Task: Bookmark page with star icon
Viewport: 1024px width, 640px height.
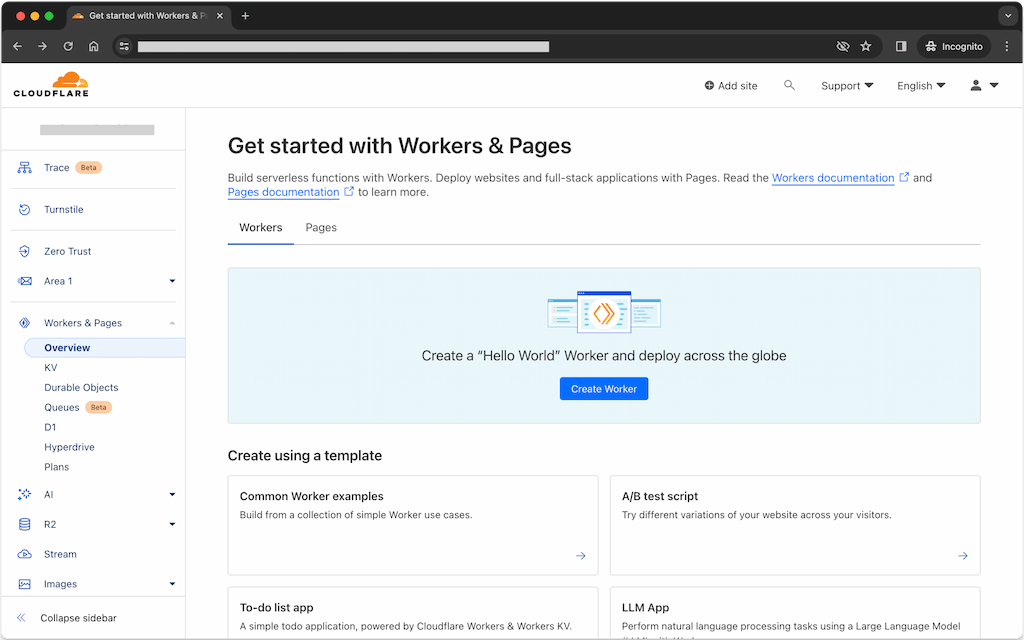Action: 866,46
